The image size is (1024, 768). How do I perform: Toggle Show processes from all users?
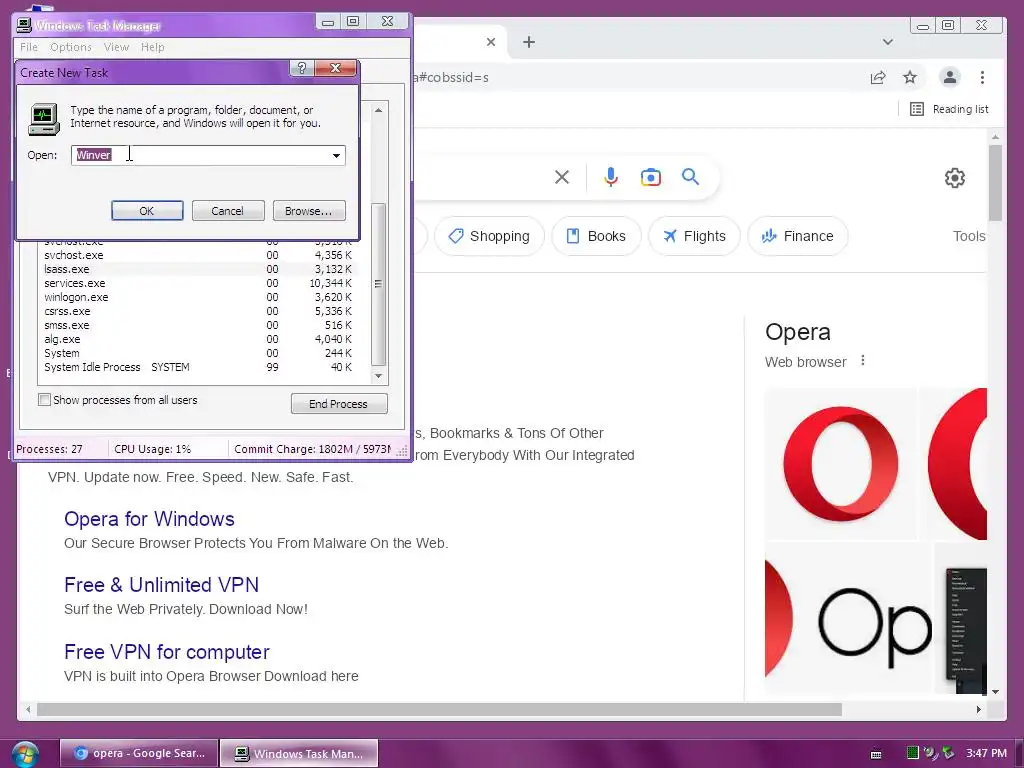(x=44, y=400)
